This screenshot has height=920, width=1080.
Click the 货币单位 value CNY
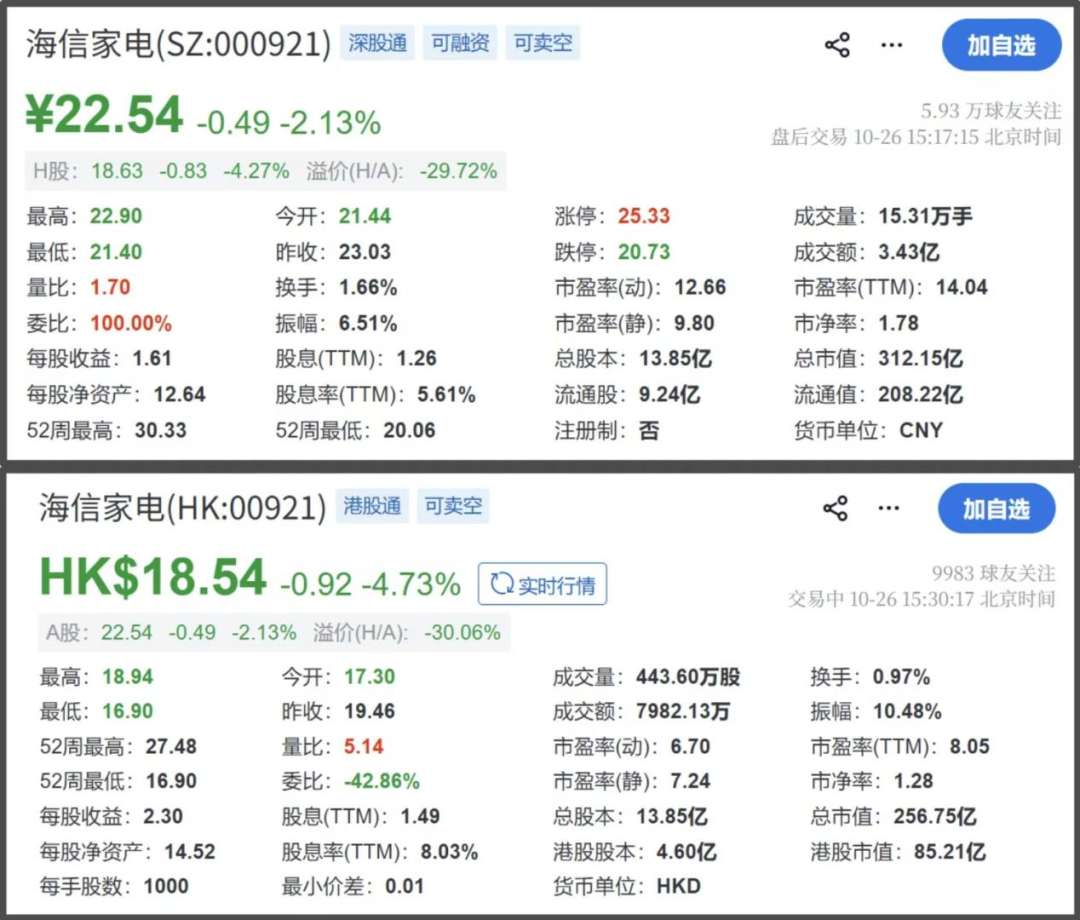[x=921, y=430]
